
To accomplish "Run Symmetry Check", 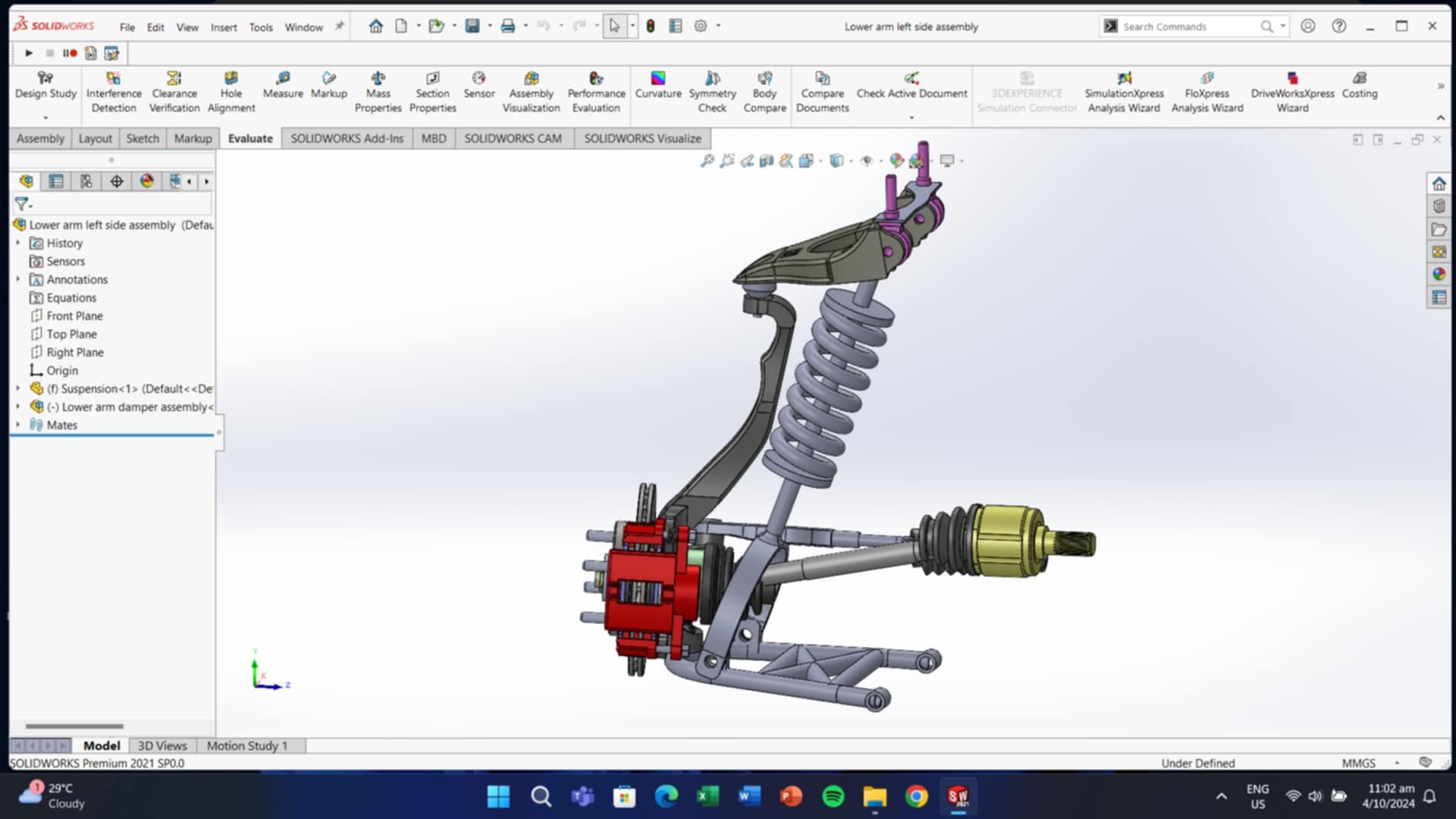I will [712, 92].
